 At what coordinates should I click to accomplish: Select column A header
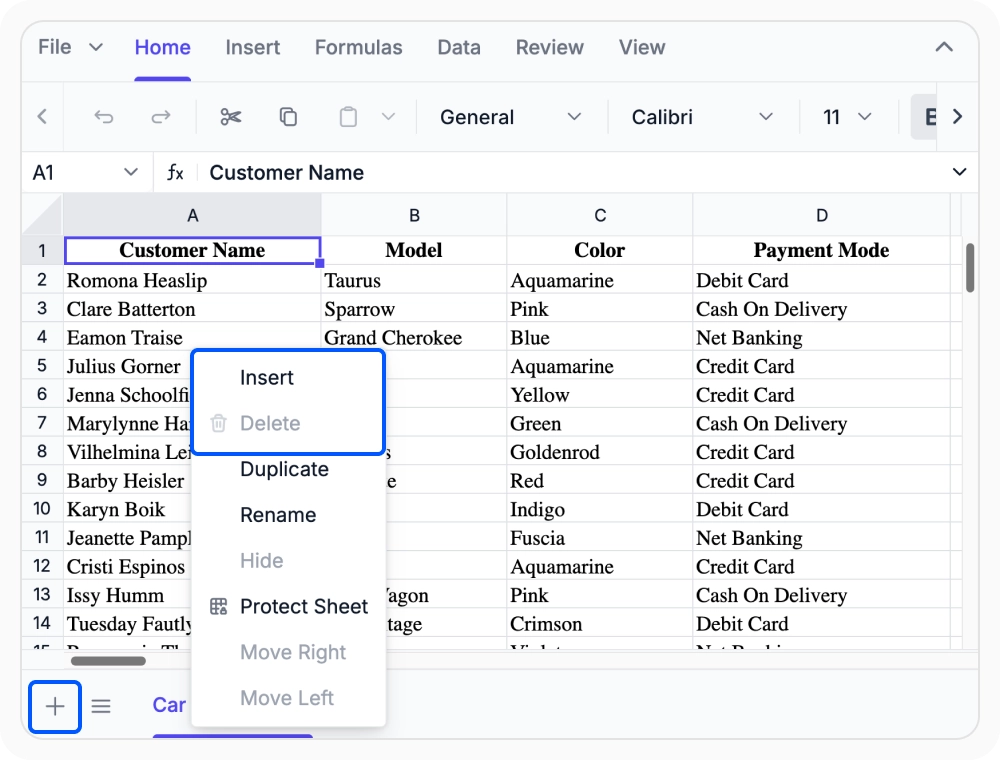pyautogui.click(x=192, y=216)
